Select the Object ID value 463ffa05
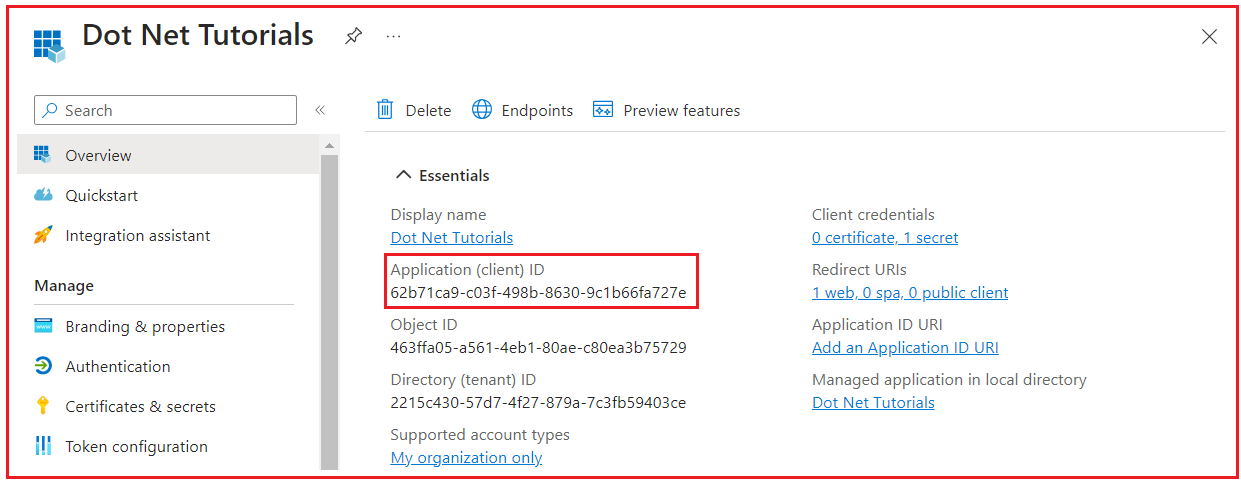The image size is (1241, 482). click(x=539, y=348)
